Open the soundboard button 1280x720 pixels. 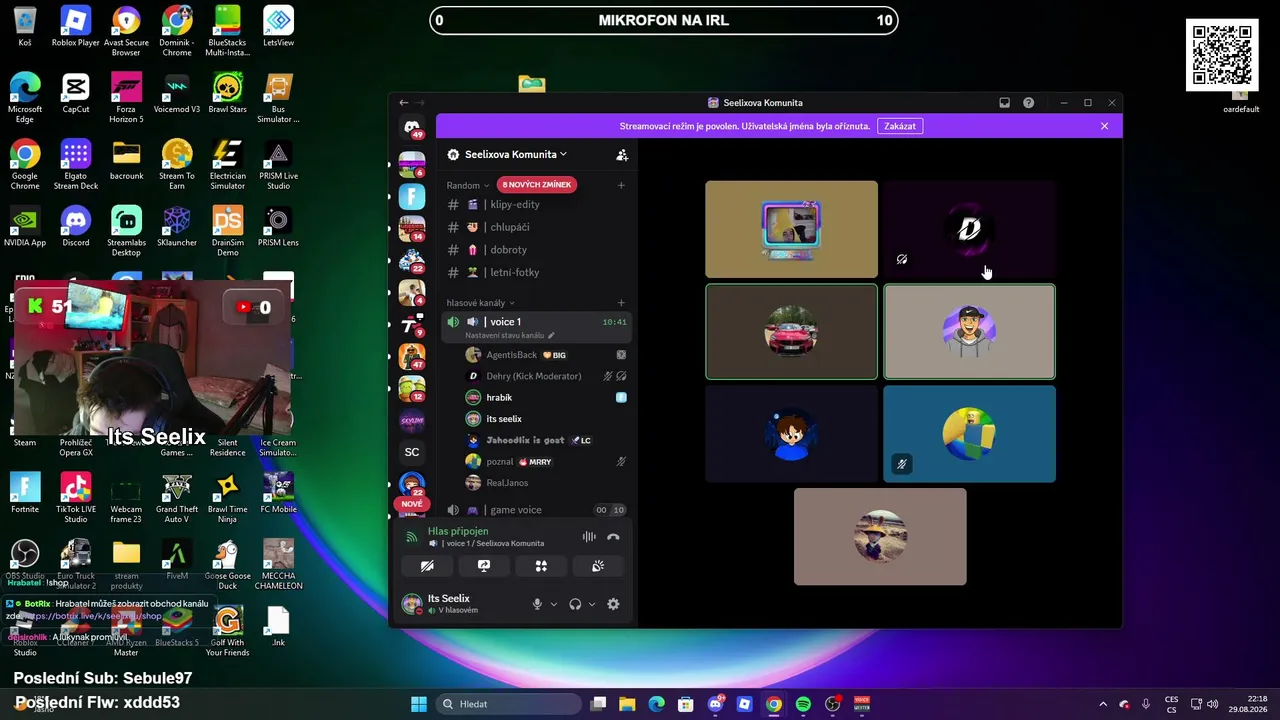(598, 566)
